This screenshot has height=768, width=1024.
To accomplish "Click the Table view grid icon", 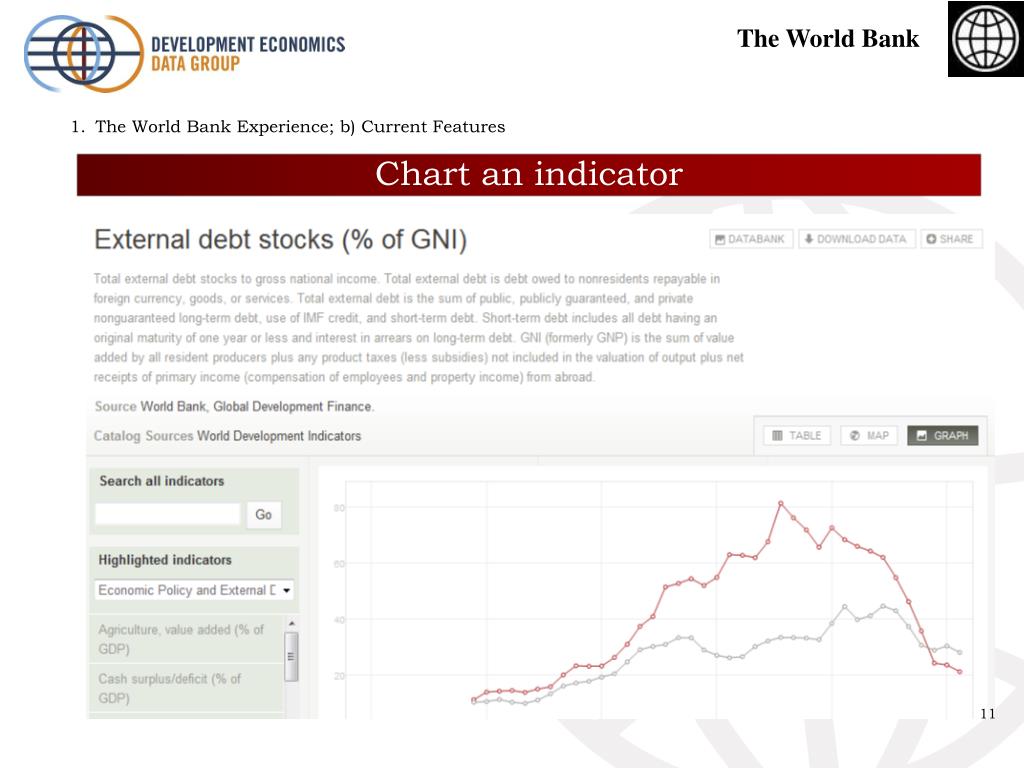I will 777,436.
